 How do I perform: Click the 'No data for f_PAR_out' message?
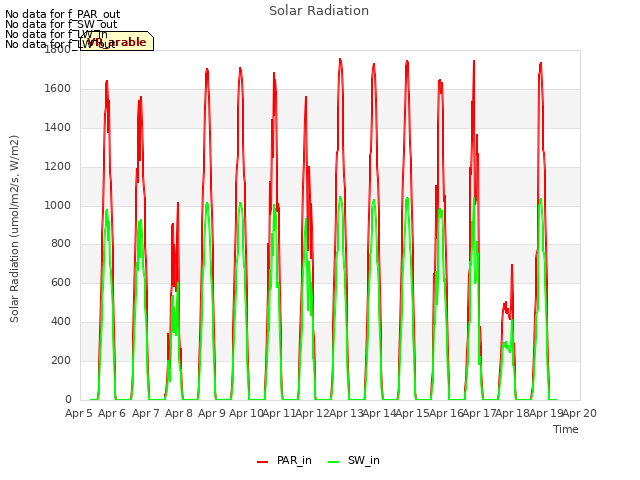pos(63,14)
